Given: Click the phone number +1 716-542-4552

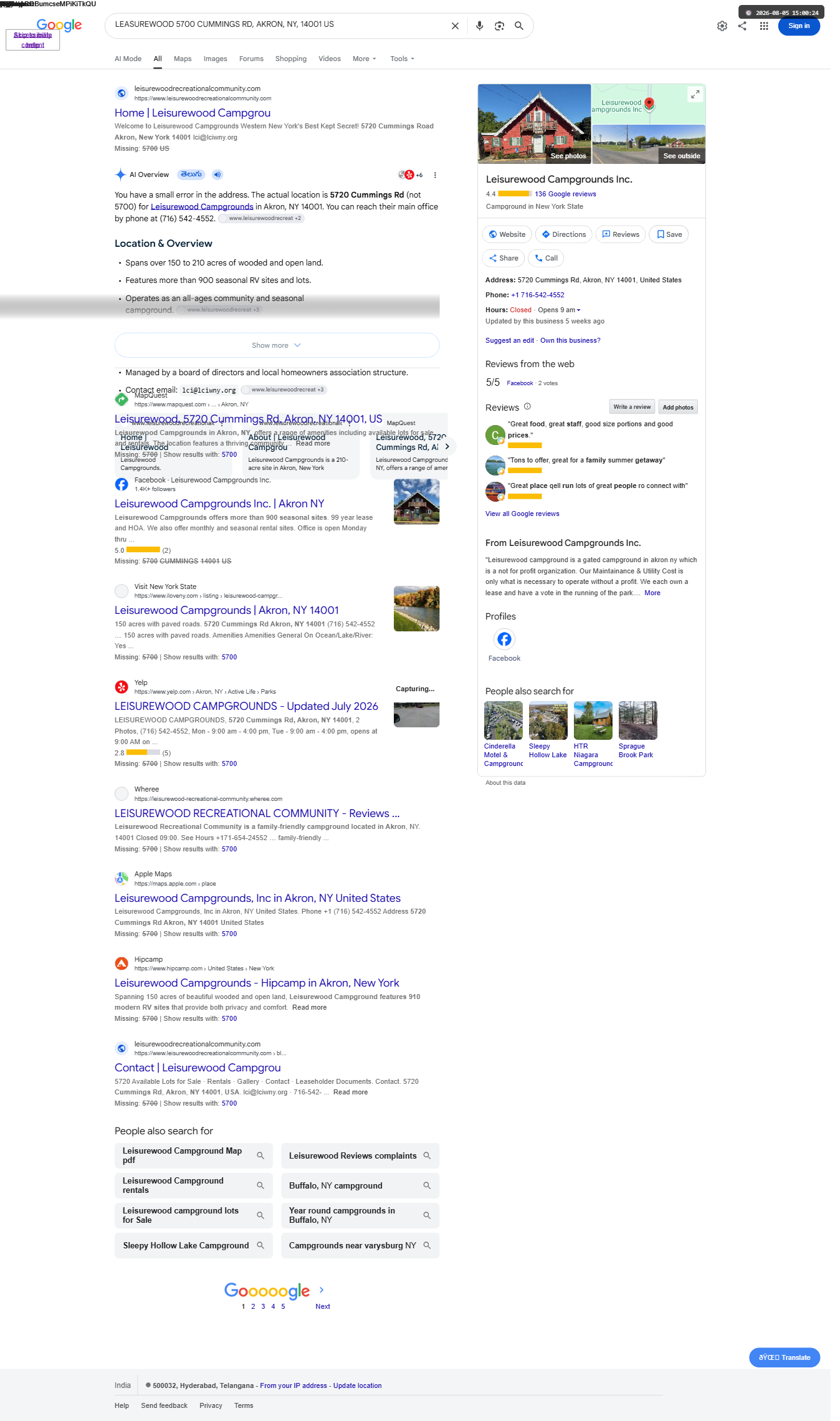Looking at the screenshot, I should click(538, 295).
